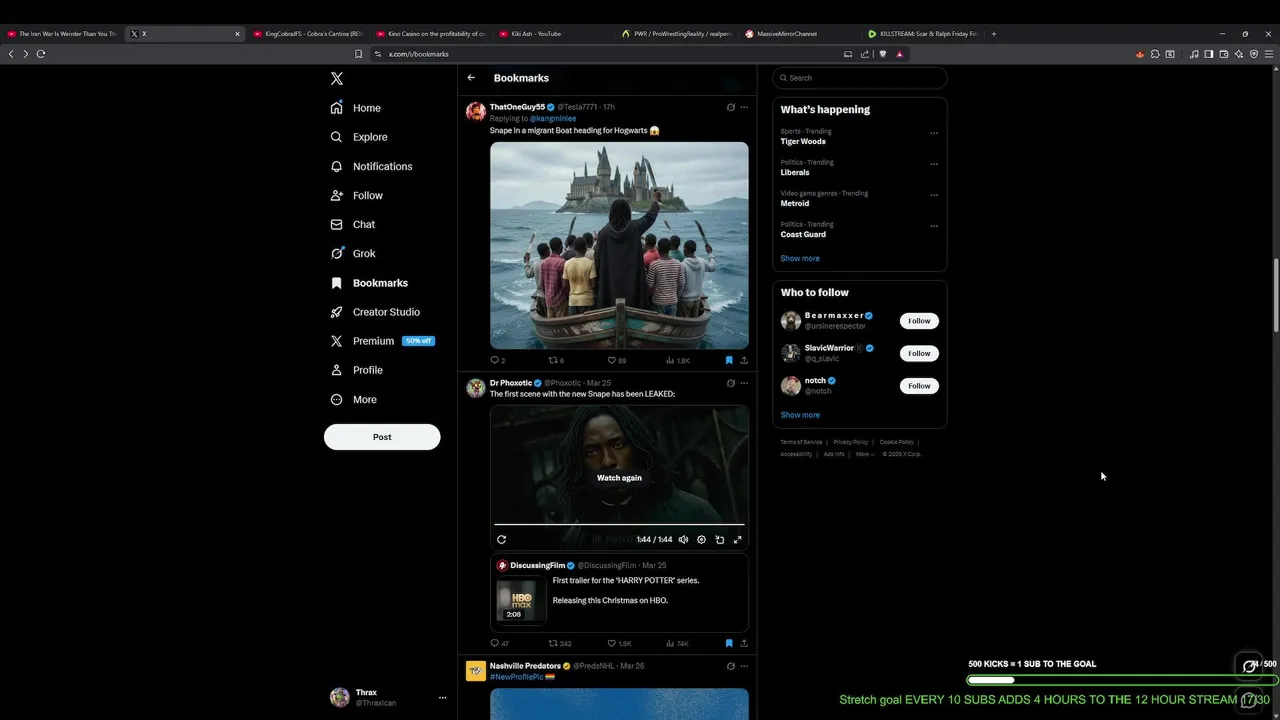
Task: Open a new browser tab
Action: 993,34
